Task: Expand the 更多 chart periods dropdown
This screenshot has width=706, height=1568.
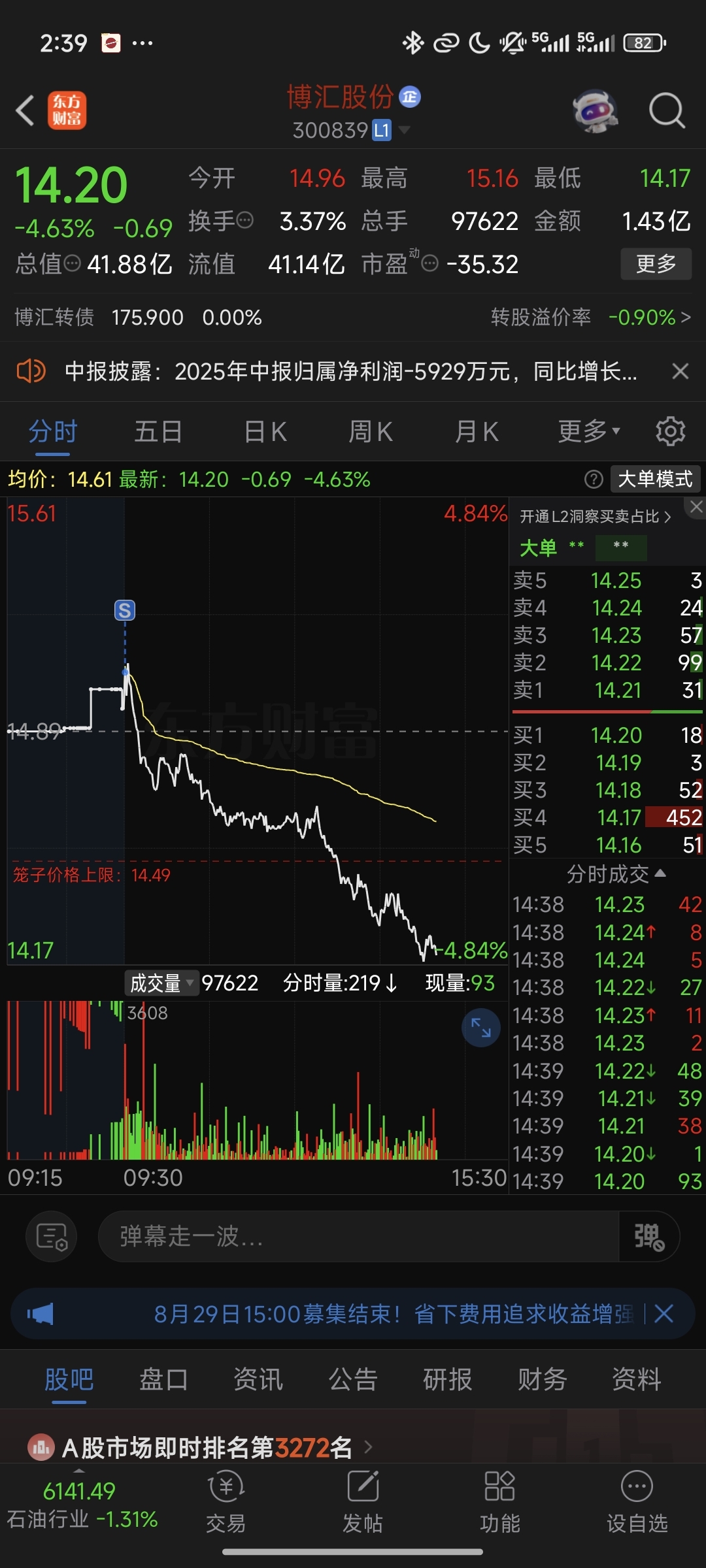Action: 589,432
